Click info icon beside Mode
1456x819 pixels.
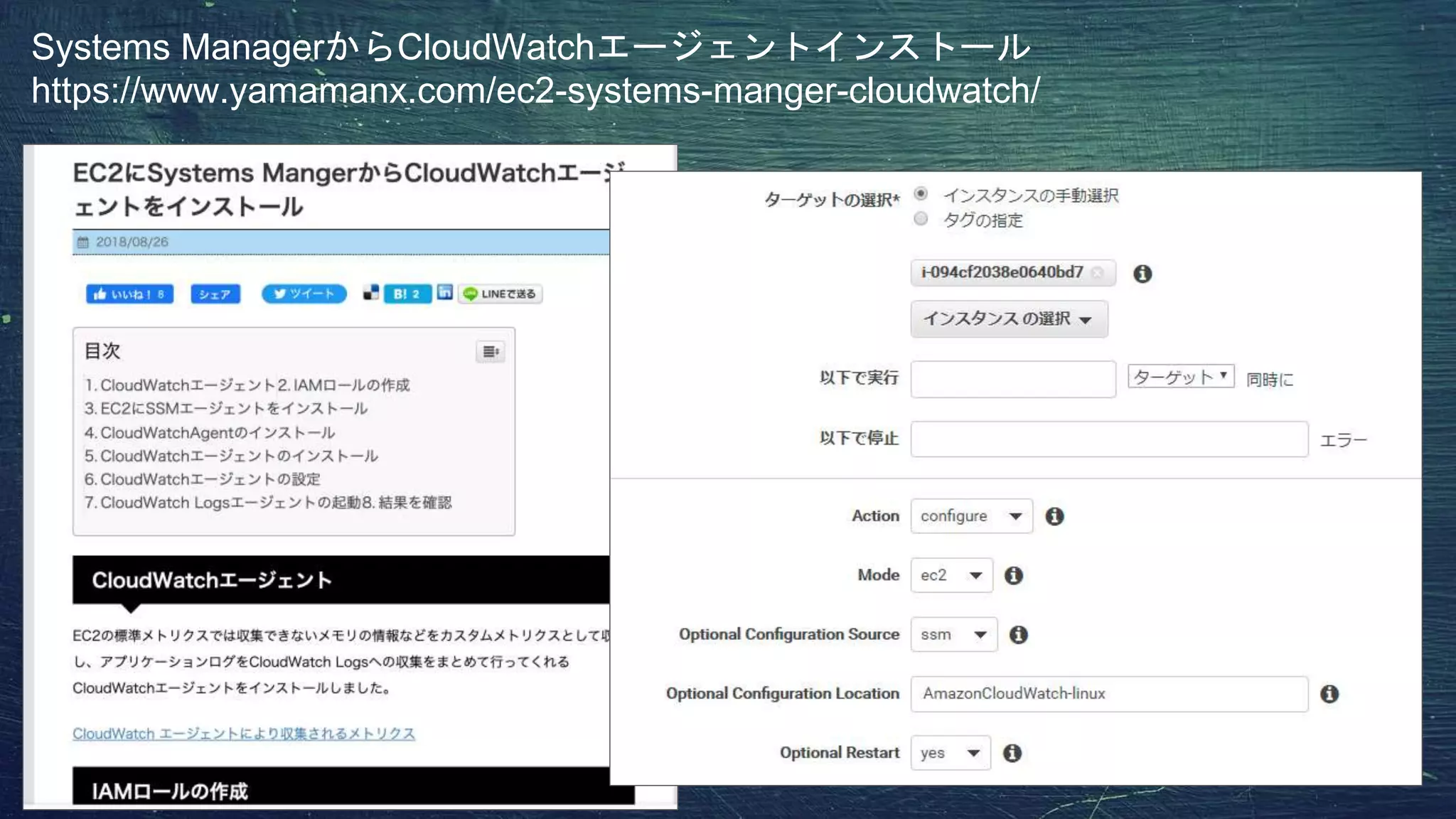[1014, 575]
